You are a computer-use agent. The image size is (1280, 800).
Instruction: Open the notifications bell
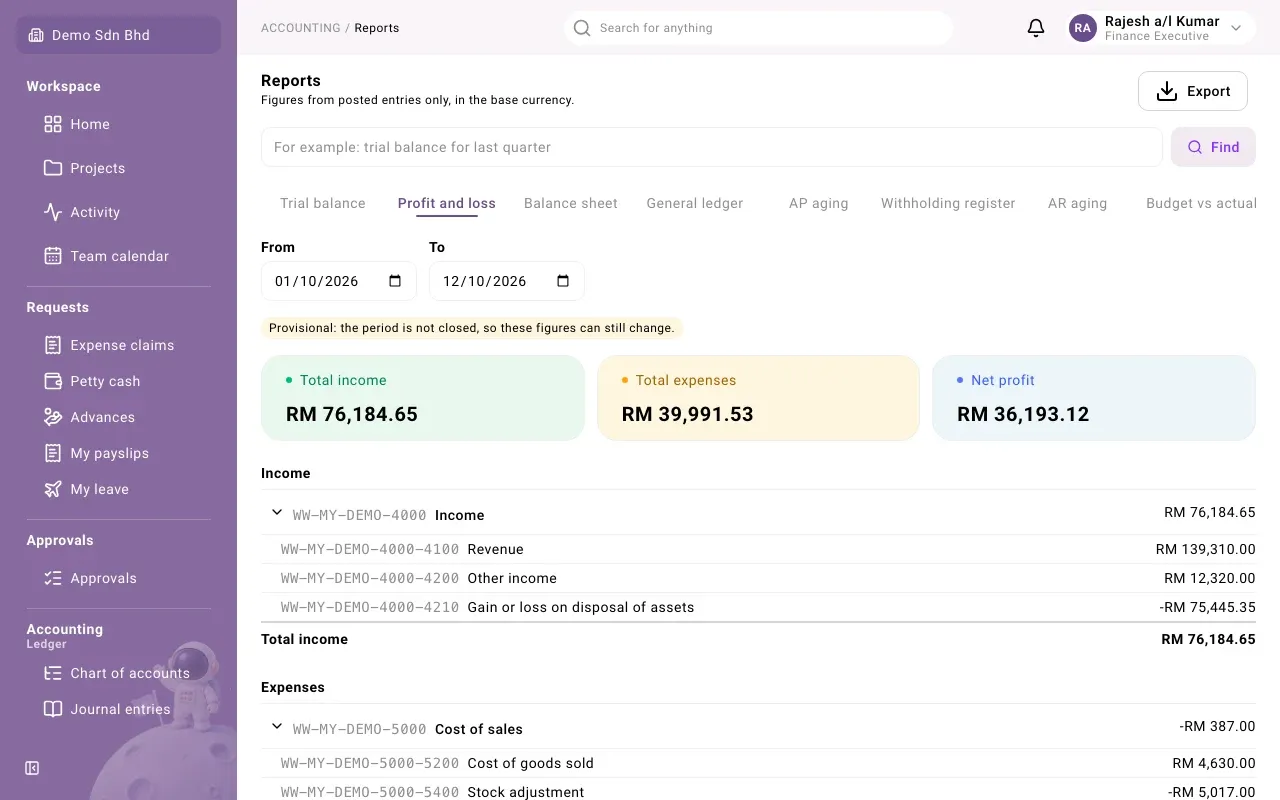(1036, 28)
